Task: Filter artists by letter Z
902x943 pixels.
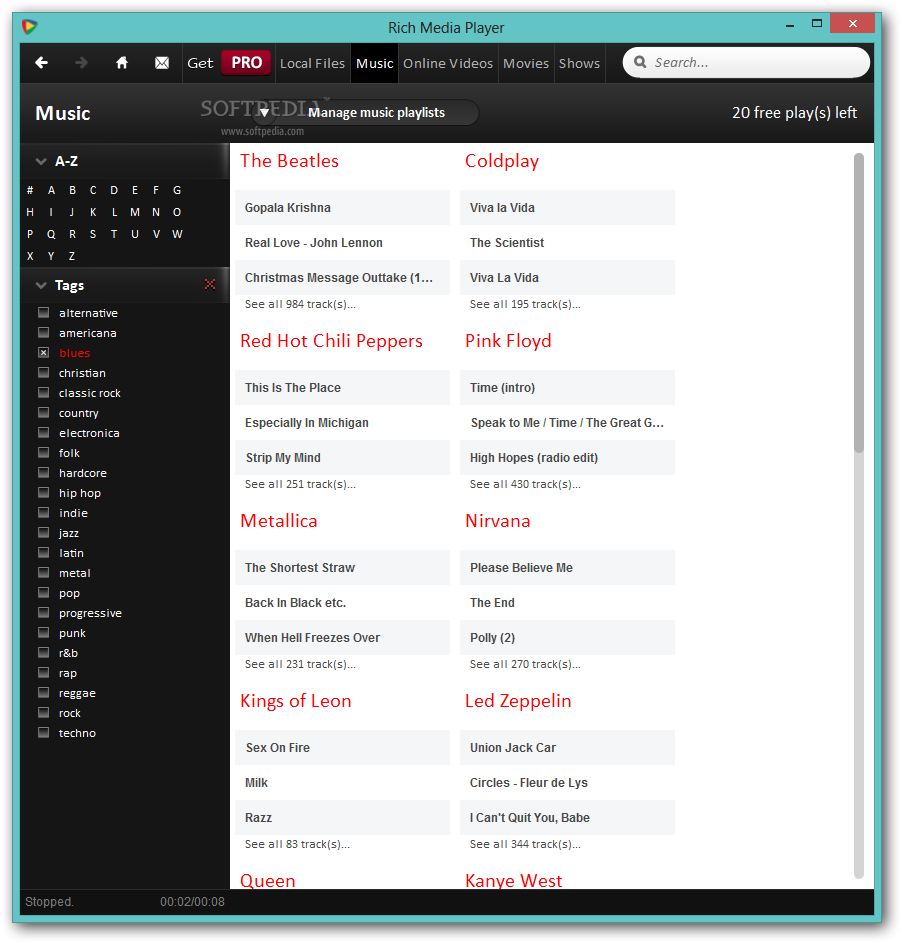Action: coord(72,256)
